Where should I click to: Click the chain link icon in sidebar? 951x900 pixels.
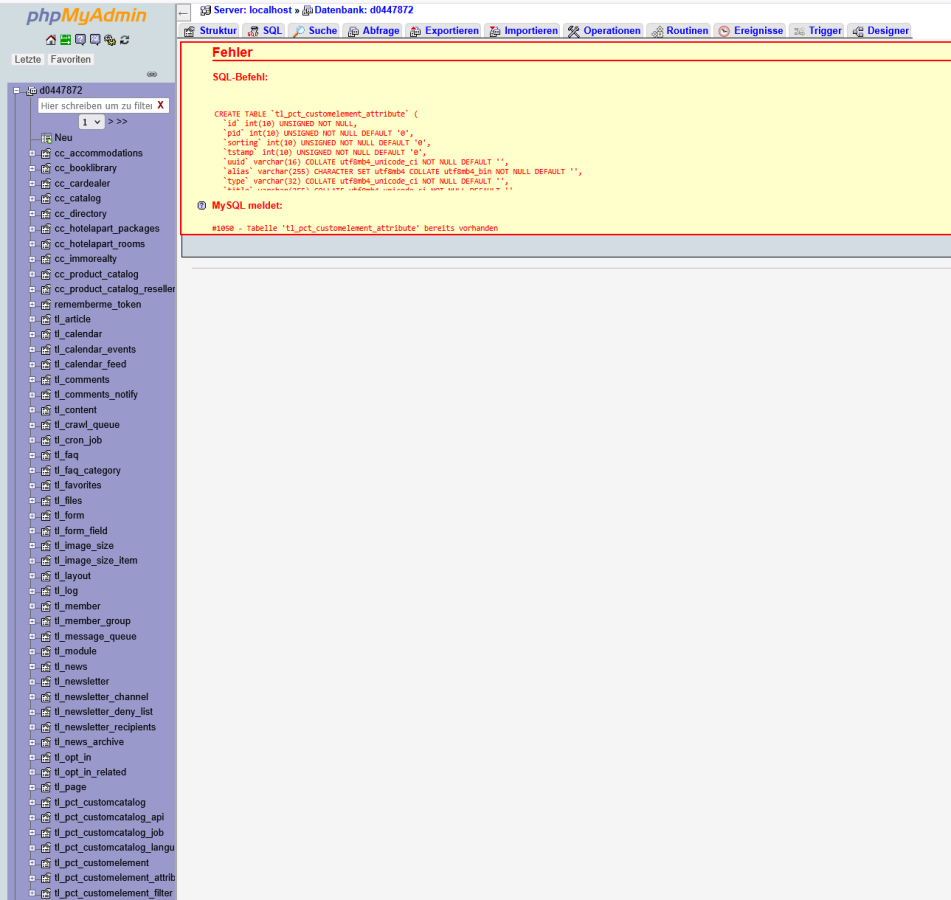click(x=152, y=74)
